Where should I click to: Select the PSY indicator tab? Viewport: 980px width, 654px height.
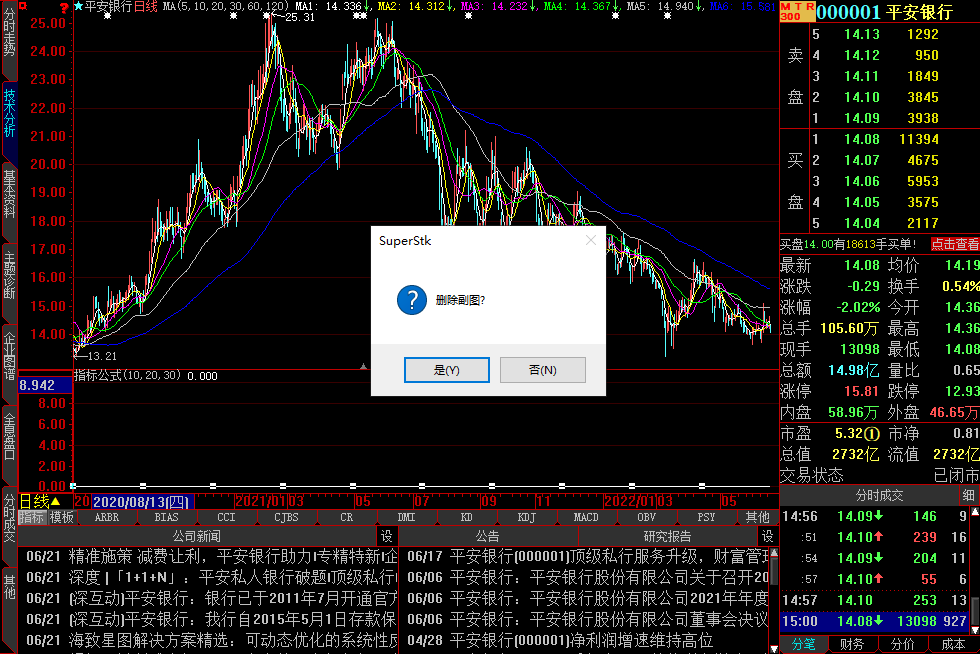(706, 518)
